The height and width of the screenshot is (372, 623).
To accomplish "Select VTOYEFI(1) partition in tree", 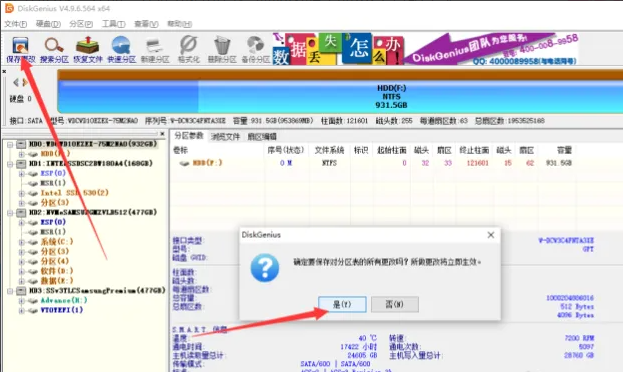I will click(62, 310).
